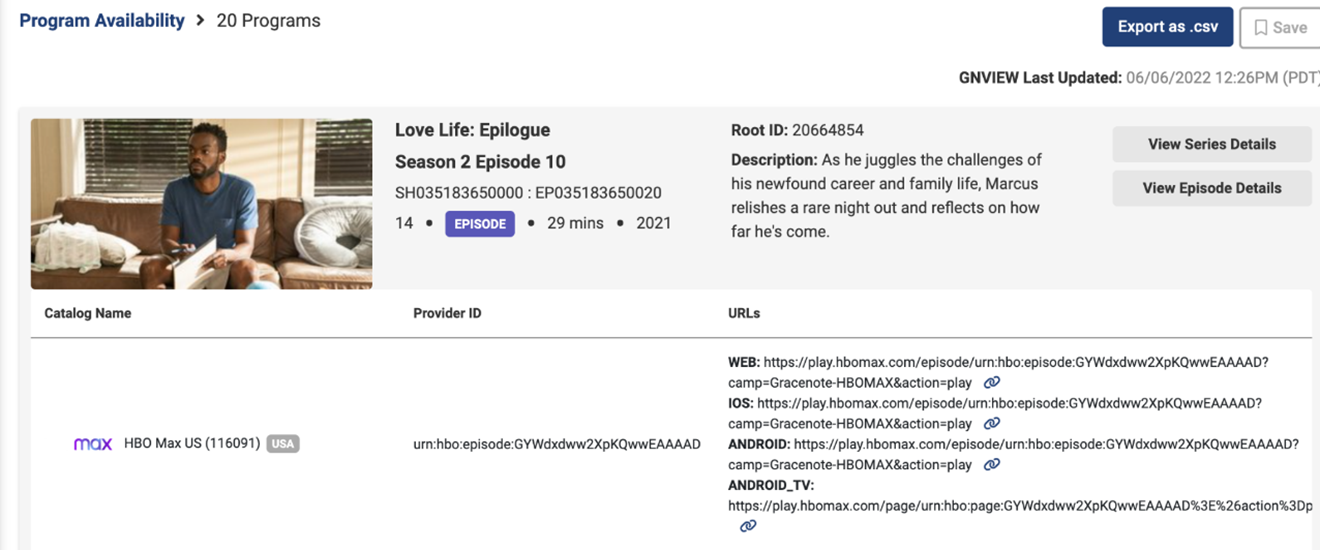Sort by Catalog Name column header
The width and height of the screenshot is (1320, 550).
[88, 314]
